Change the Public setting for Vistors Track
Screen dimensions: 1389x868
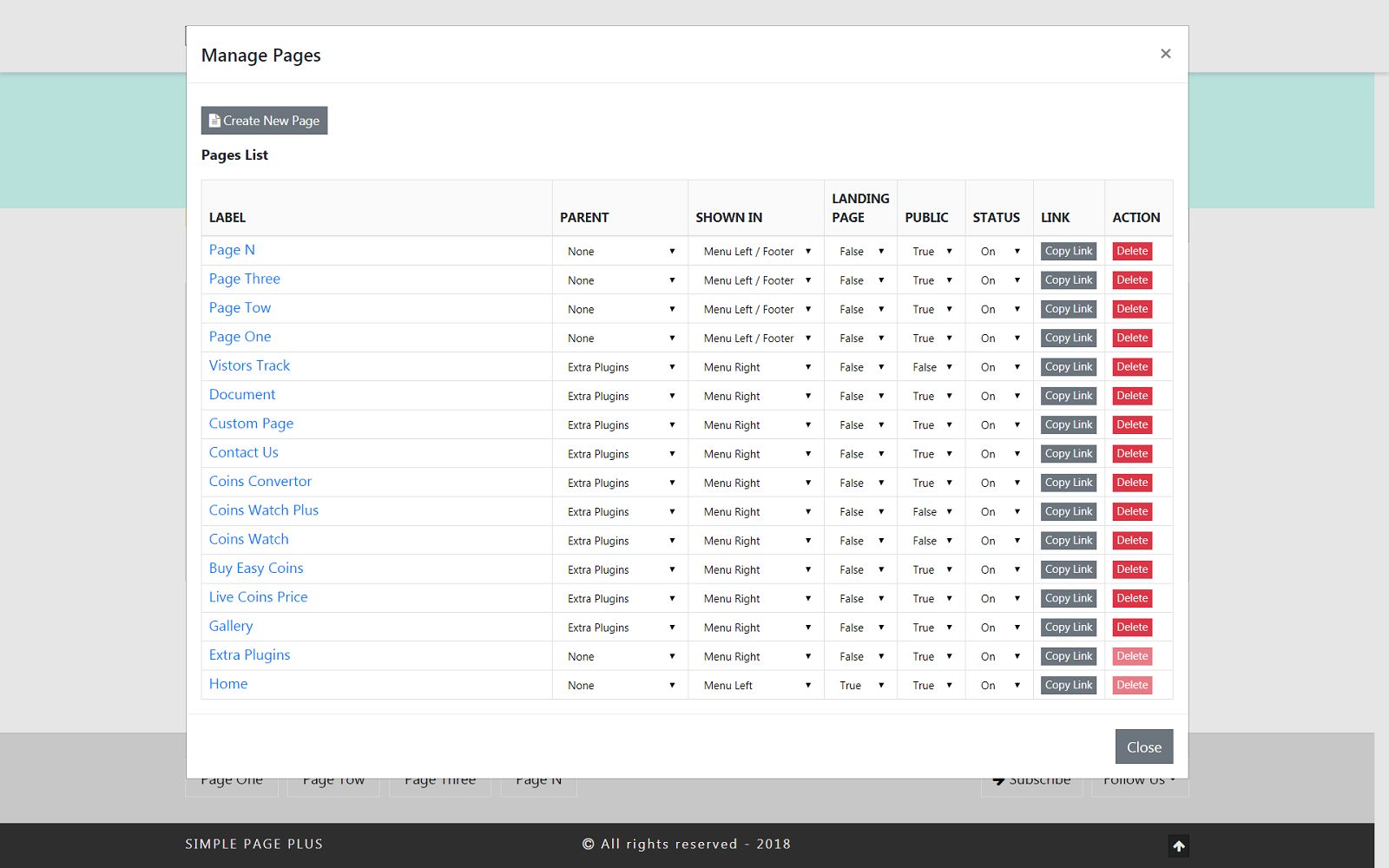(931, 367)
